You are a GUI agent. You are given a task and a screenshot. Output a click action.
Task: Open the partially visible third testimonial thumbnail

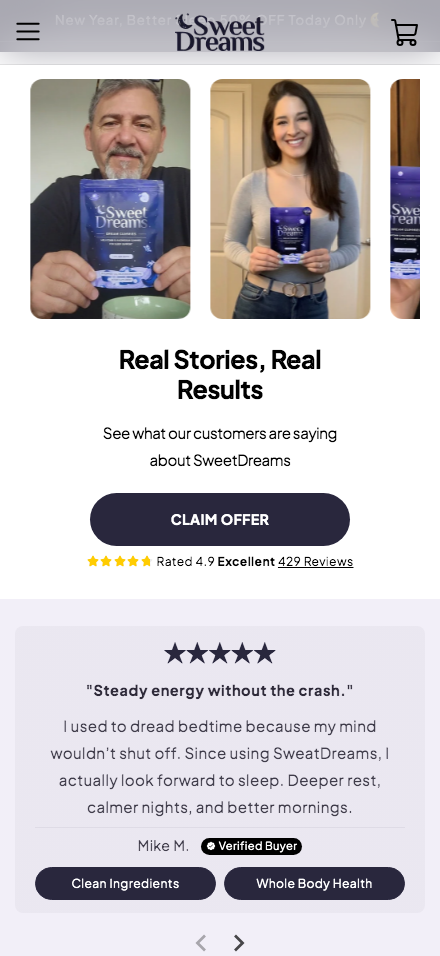(405, 199)
